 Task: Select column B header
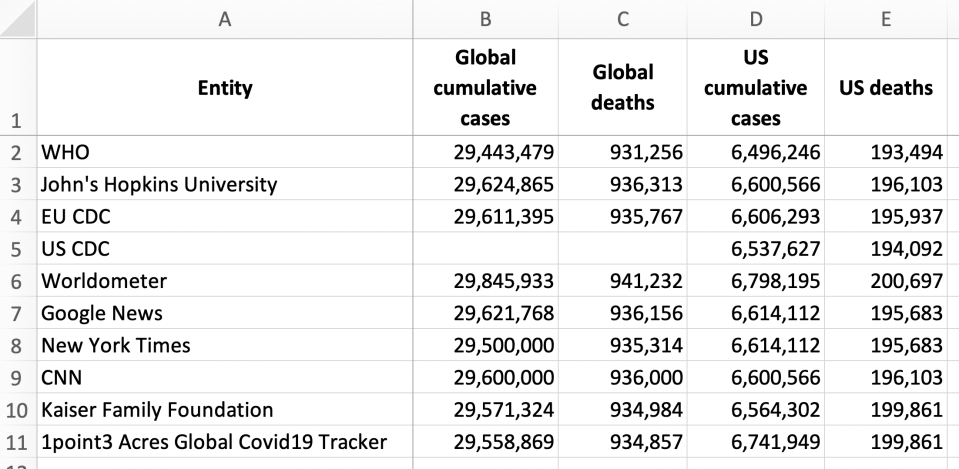point(485,19)
